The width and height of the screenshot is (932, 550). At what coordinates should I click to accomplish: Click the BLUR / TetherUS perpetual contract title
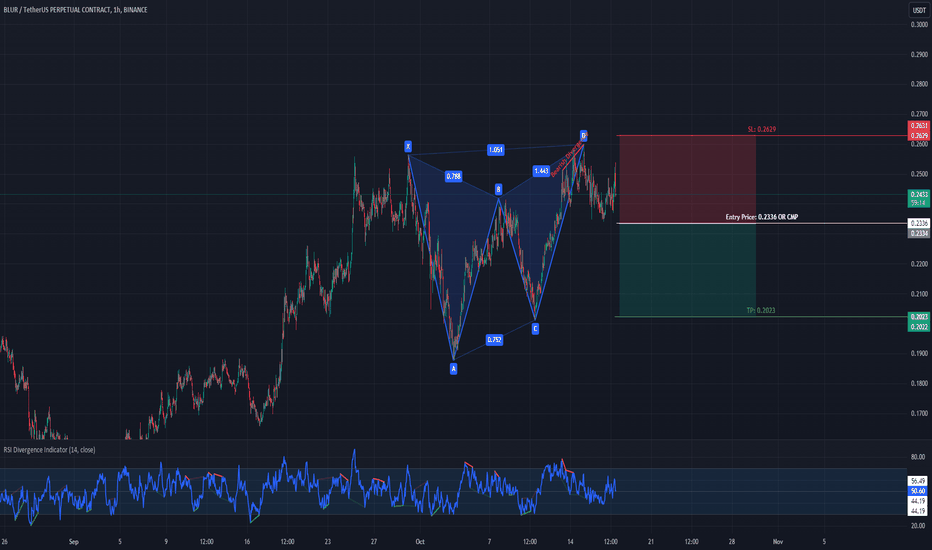75,10
